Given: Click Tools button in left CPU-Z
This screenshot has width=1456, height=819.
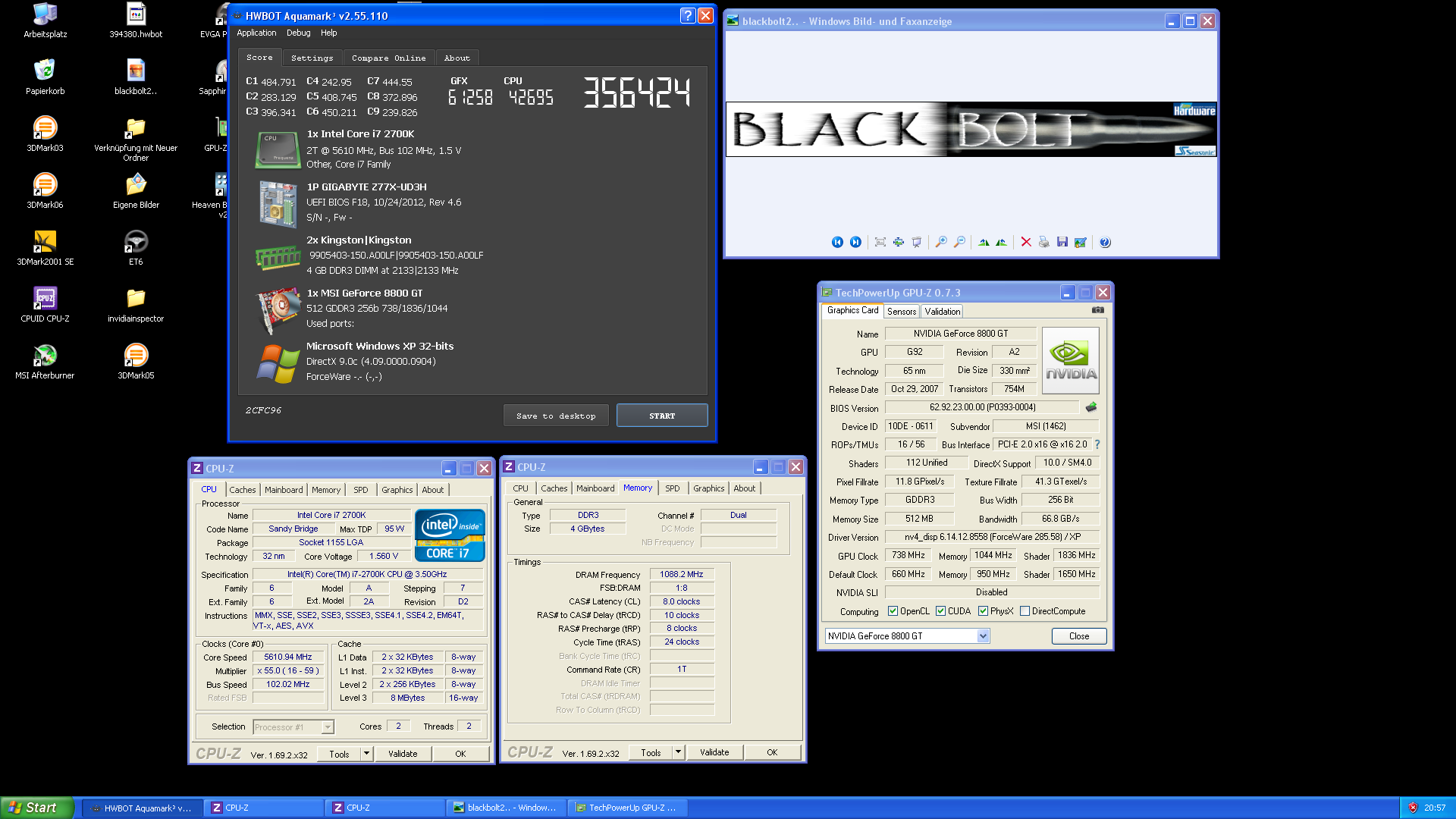Looking at the screenshot, I should pos(339,754).
